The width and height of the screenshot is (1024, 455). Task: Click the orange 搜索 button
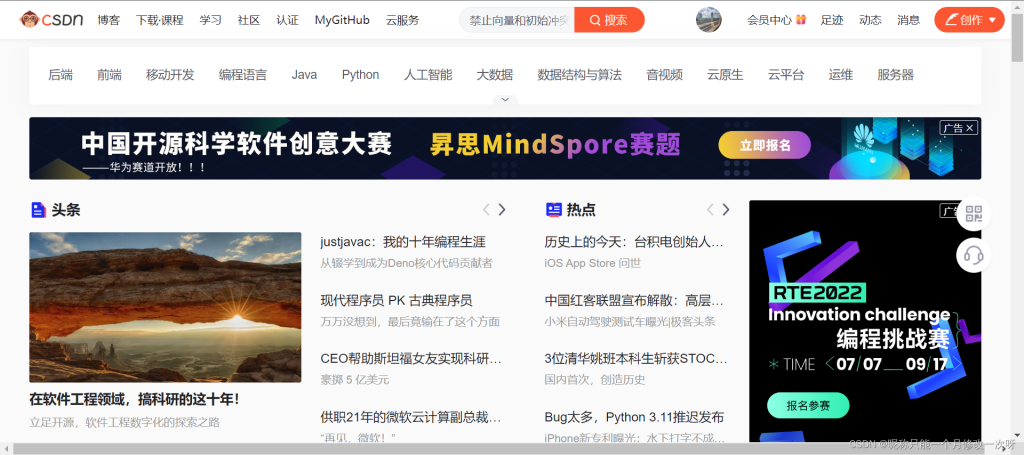(x=609, y=20)
